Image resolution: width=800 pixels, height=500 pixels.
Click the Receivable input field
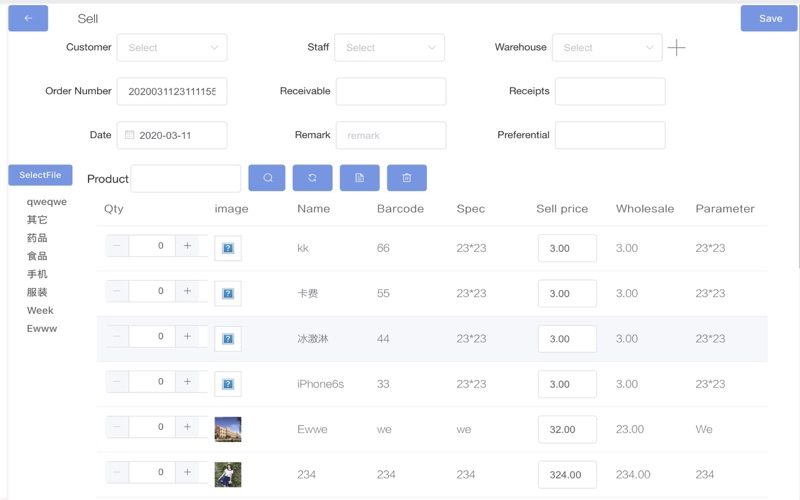[391, 91]
